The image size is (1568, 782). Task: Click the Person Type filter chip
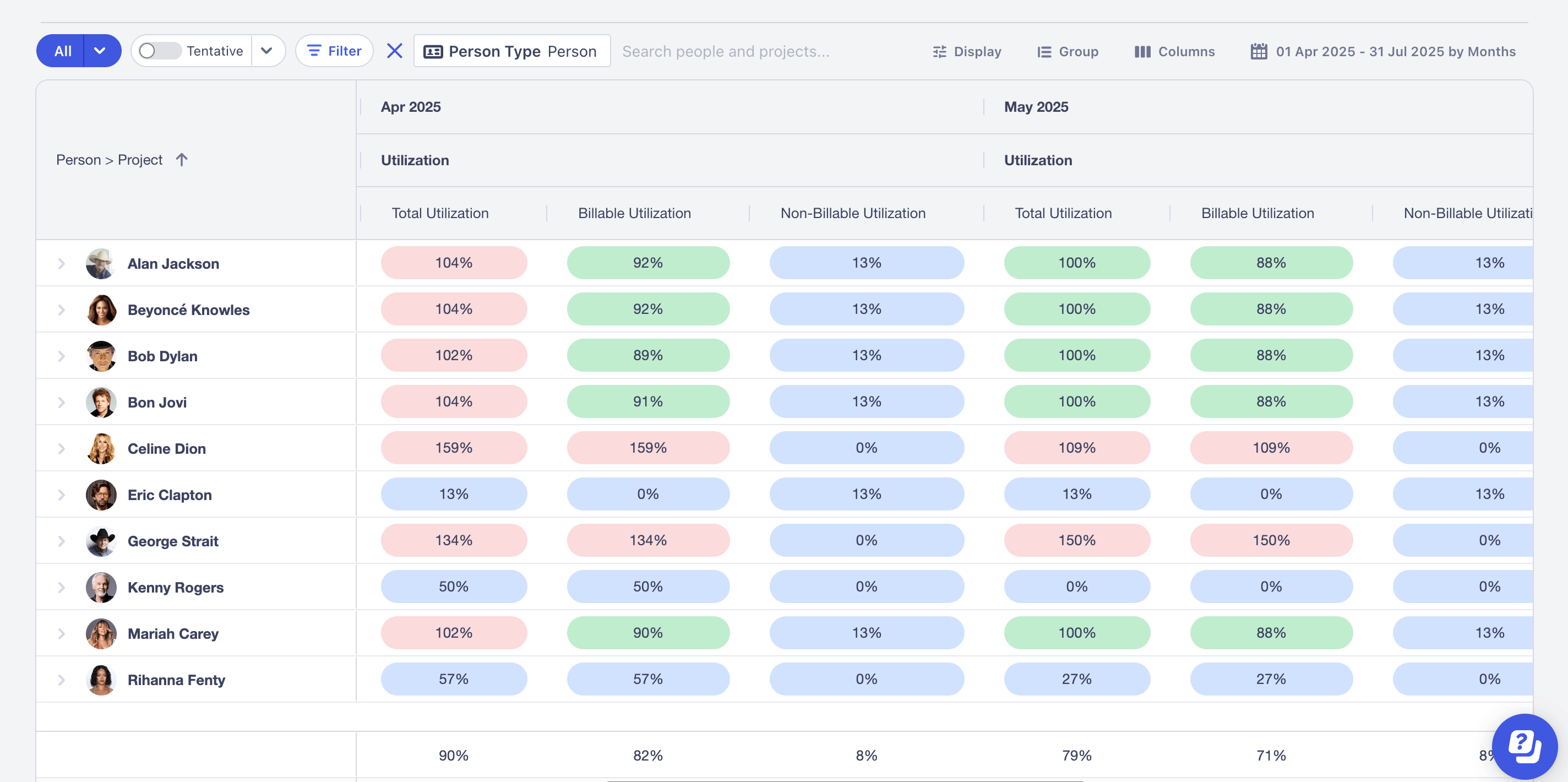coord(511,51)
